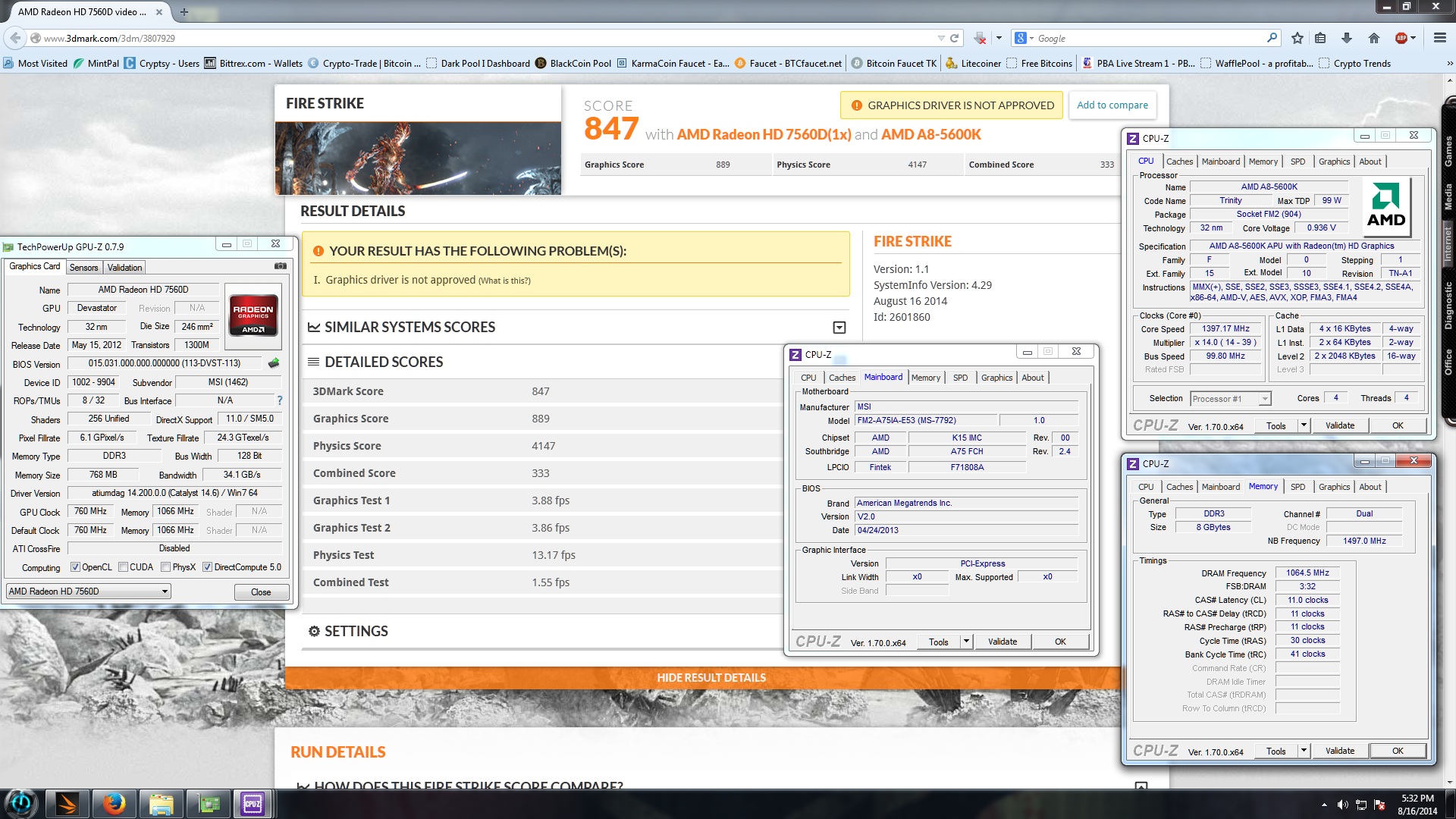1456x819 pixels.
Task: Switch to Sensors tab in GPU-Z
Action: (x=83, y=268)
